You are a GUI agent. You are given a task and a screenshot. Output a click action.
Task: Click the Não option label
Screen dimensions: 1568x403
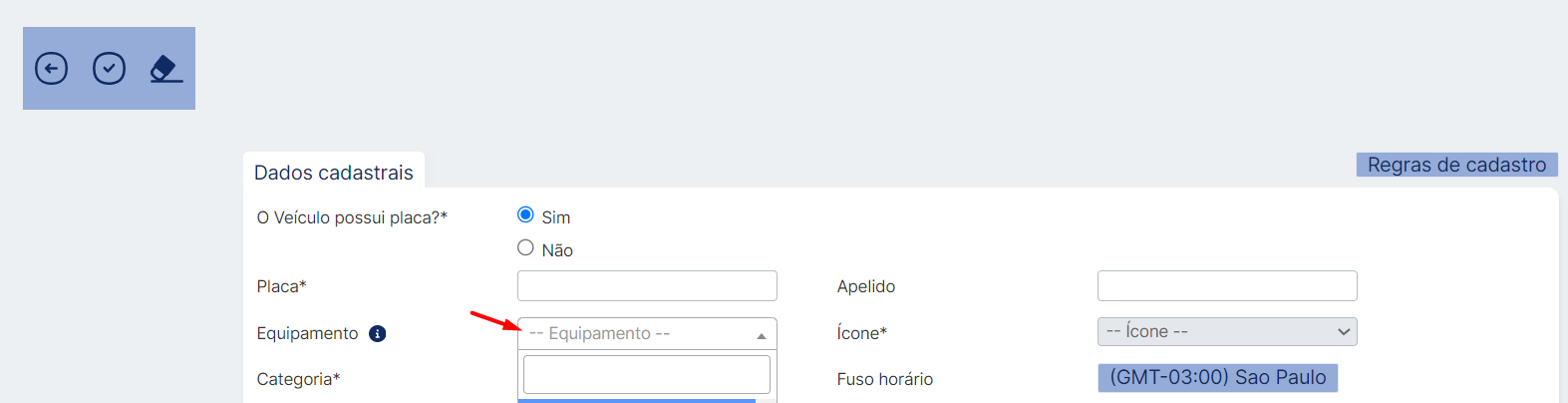[x=557, y=250]
